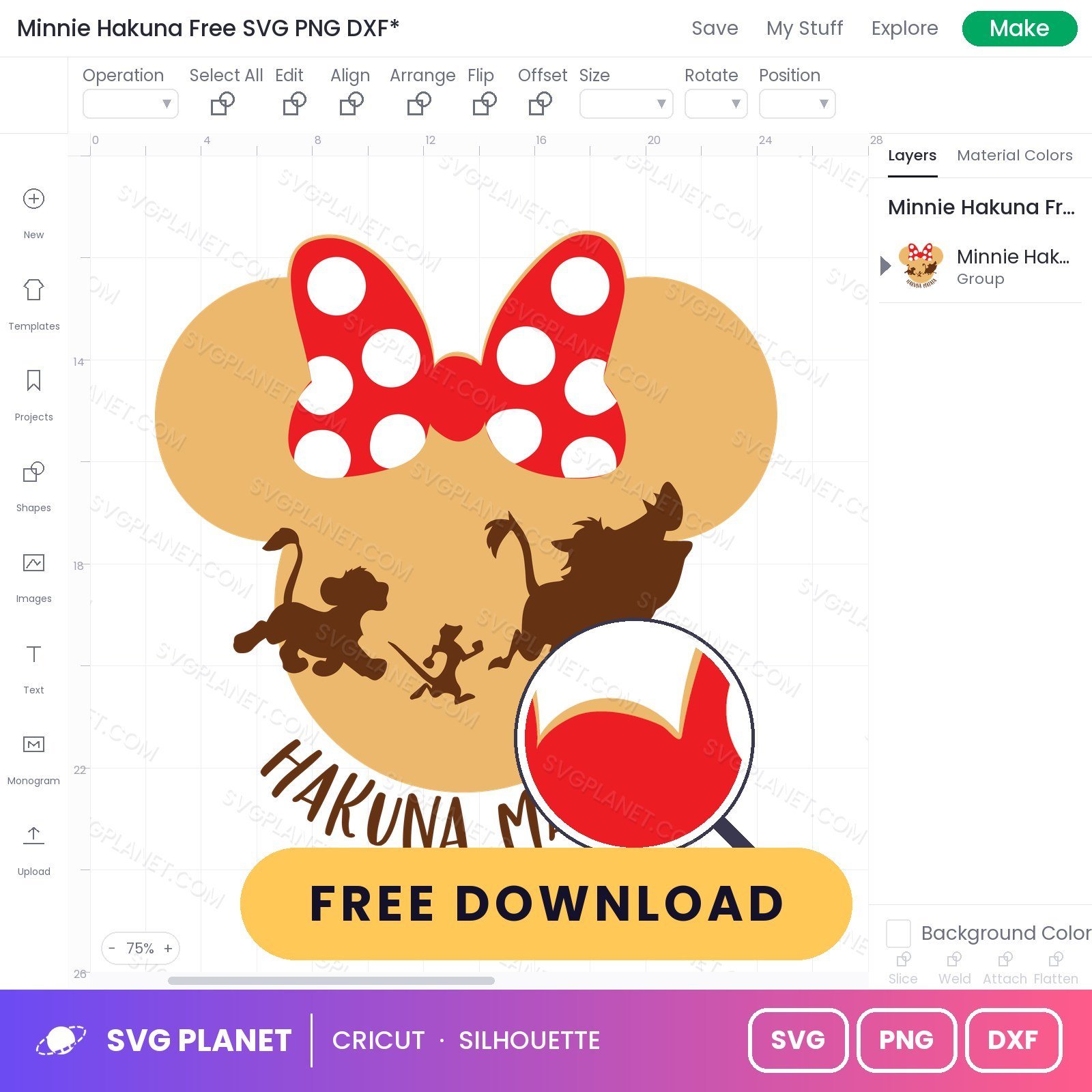Select the Minnie Hak... layer thumbnail
Screen dimensions: 1092x1092
tap(921, 265)
